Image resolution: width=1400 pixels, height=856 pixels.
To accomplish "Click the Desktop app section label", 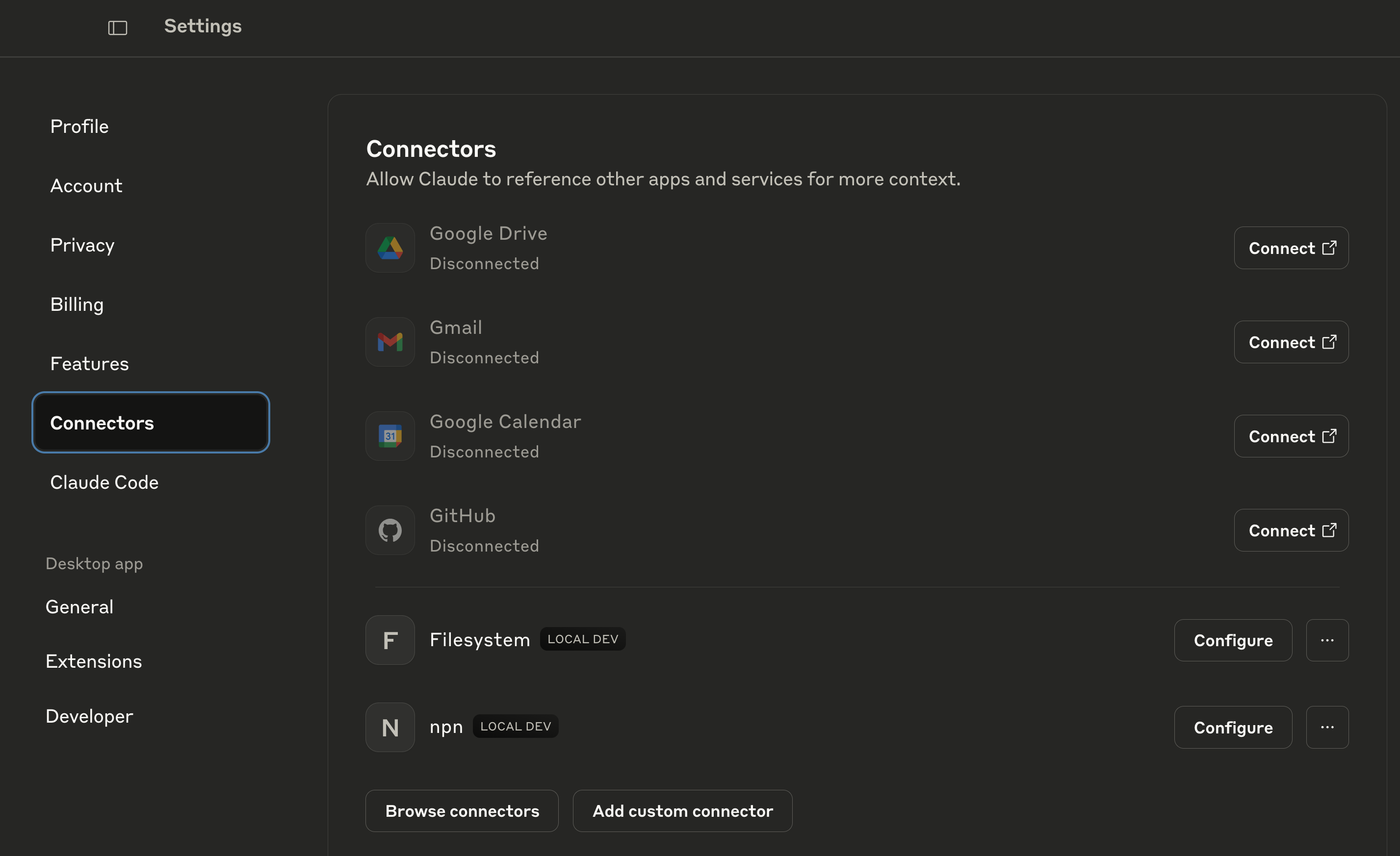I will 94,564.
